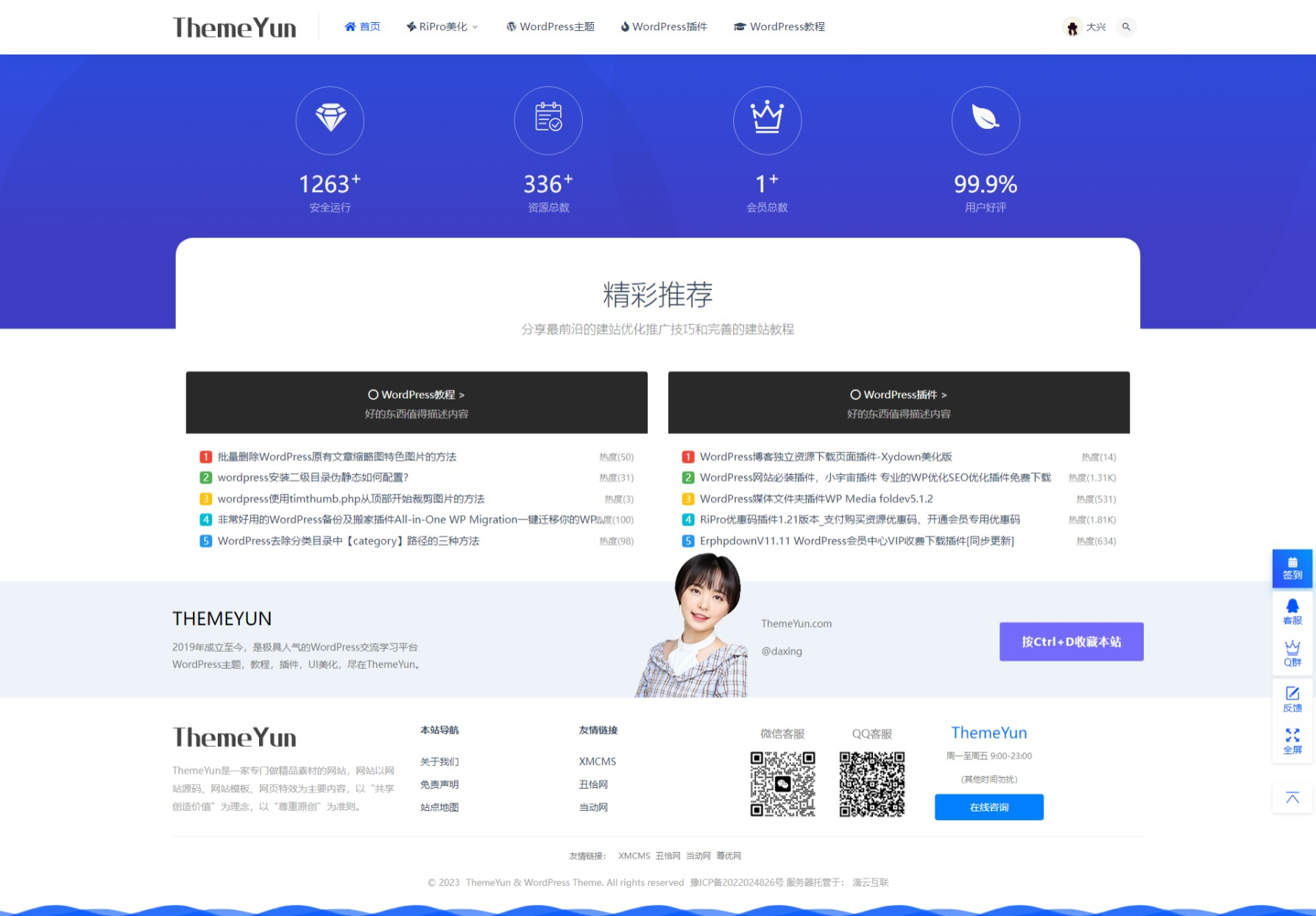This screenshot has height=916, width=1316.
Task: Open article wordpress安装二级目录伪静态如何配置
Action: (313, 477)
